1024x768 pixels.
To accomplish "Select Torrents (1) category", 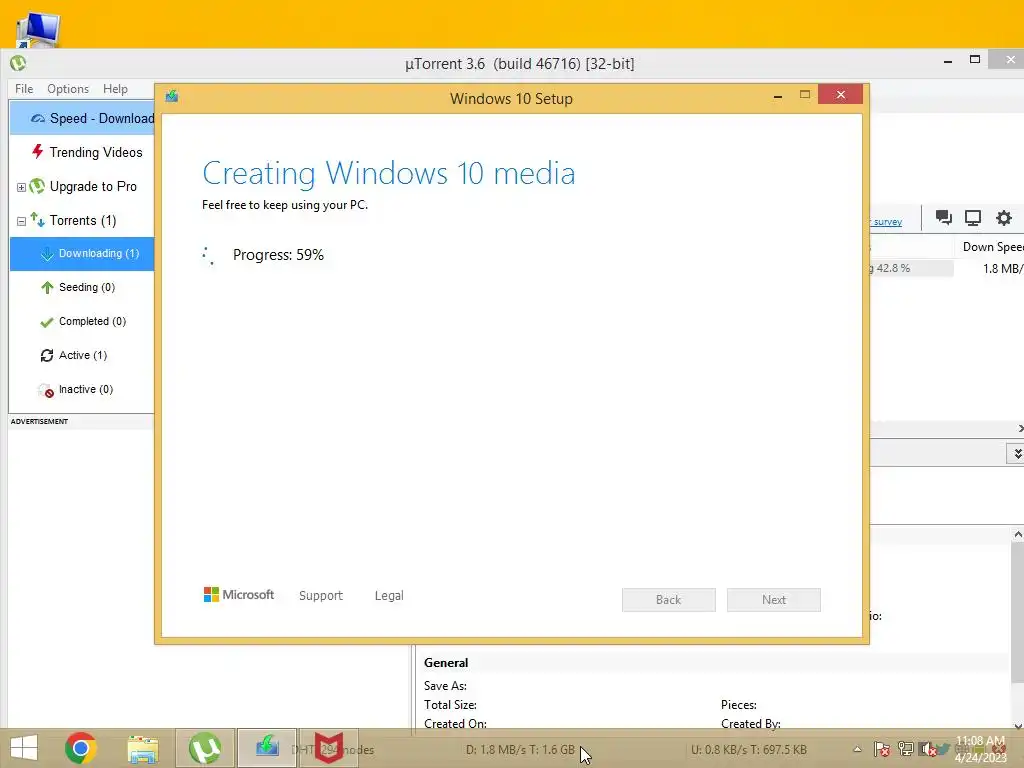I will (x=83, y=220).
